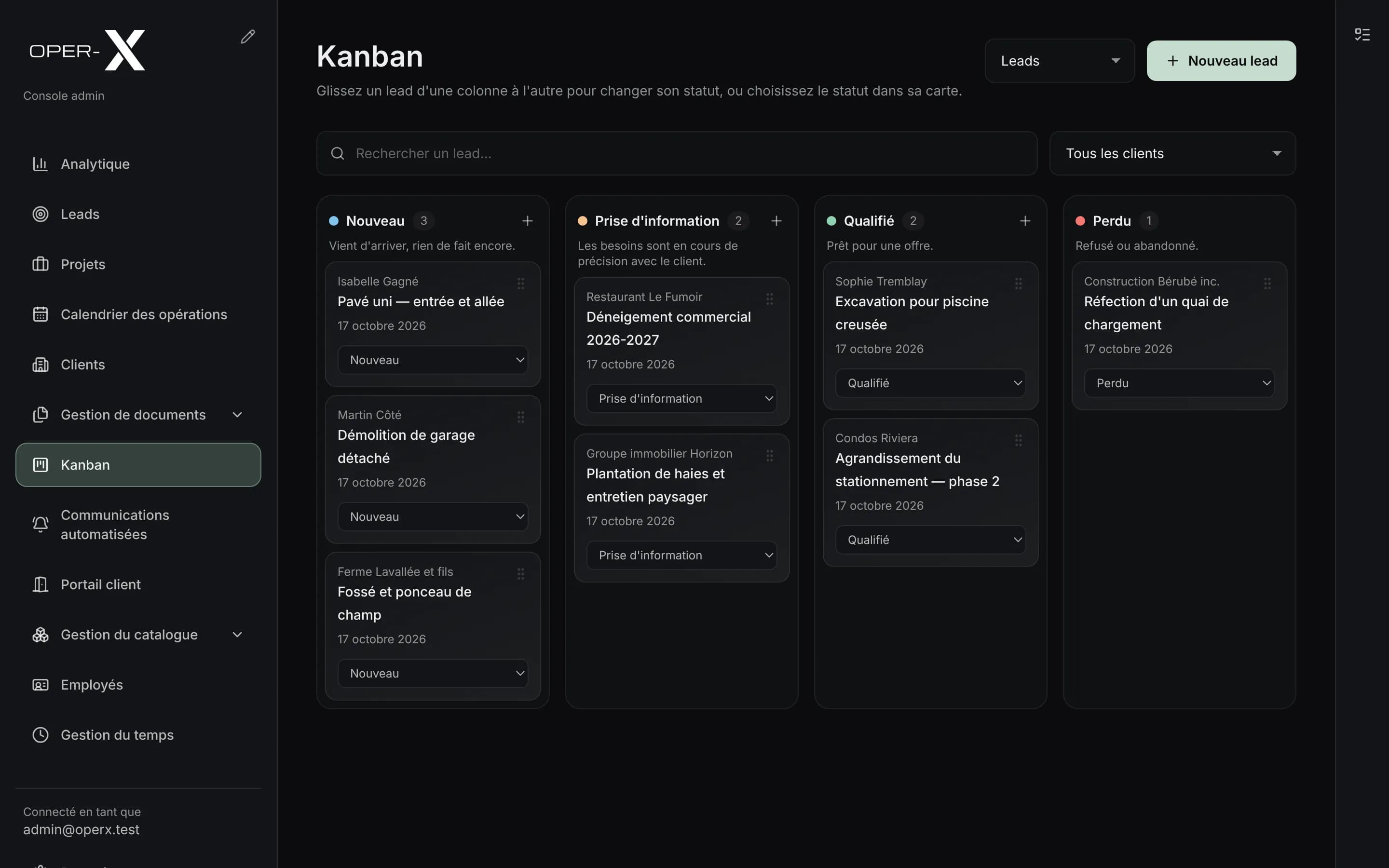Open the Leads board type dropdown
The height and width of the screenshot is (868, 1389).
[1060, 61]
